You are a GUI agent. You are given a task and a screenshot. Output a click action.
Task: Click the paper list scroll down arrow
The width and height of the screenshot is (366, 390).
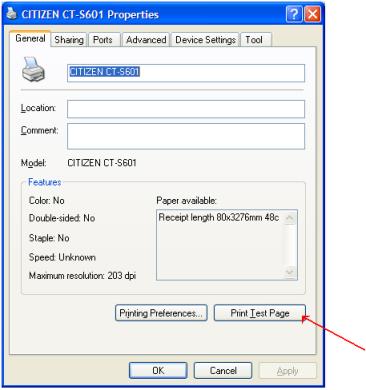click(x=290, y=272)
